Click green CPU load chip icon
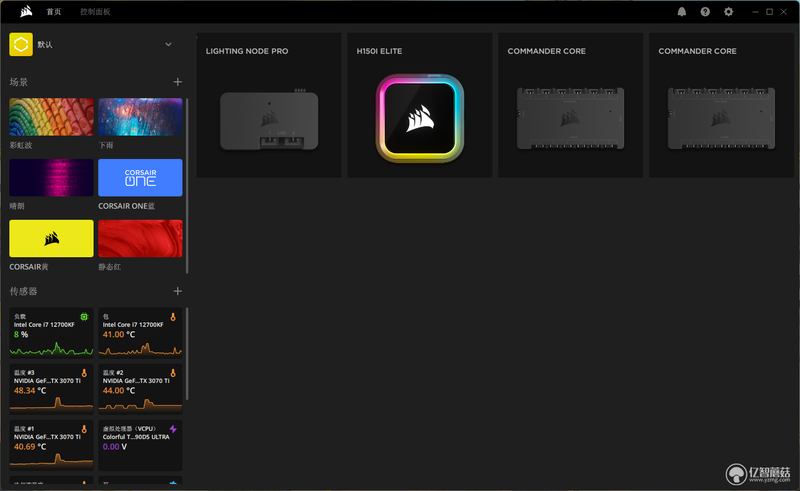Screen dimensions: 800x491 tap(84, 317)
